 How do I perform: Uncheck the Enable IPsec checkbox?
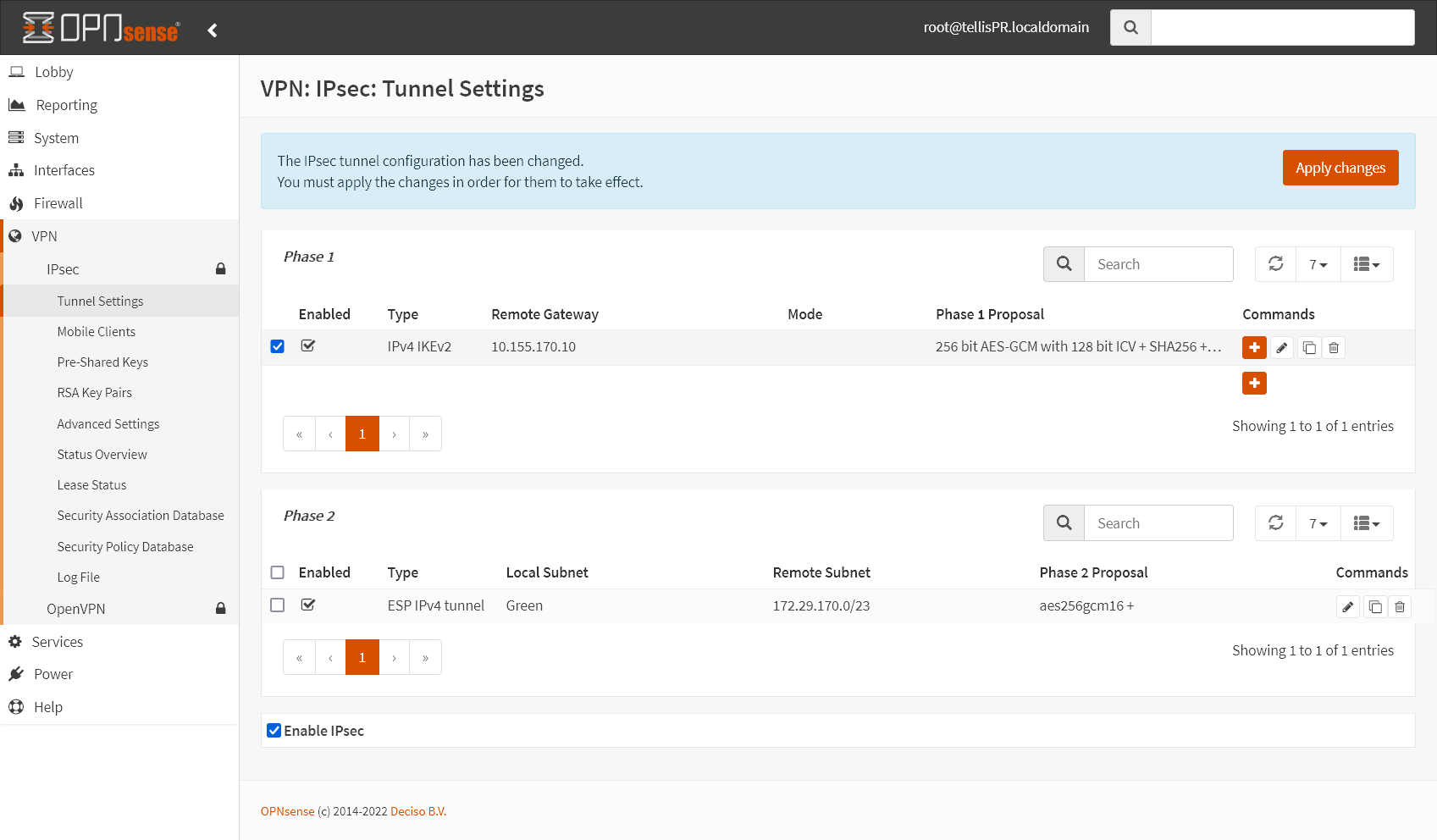coord(274,730)
